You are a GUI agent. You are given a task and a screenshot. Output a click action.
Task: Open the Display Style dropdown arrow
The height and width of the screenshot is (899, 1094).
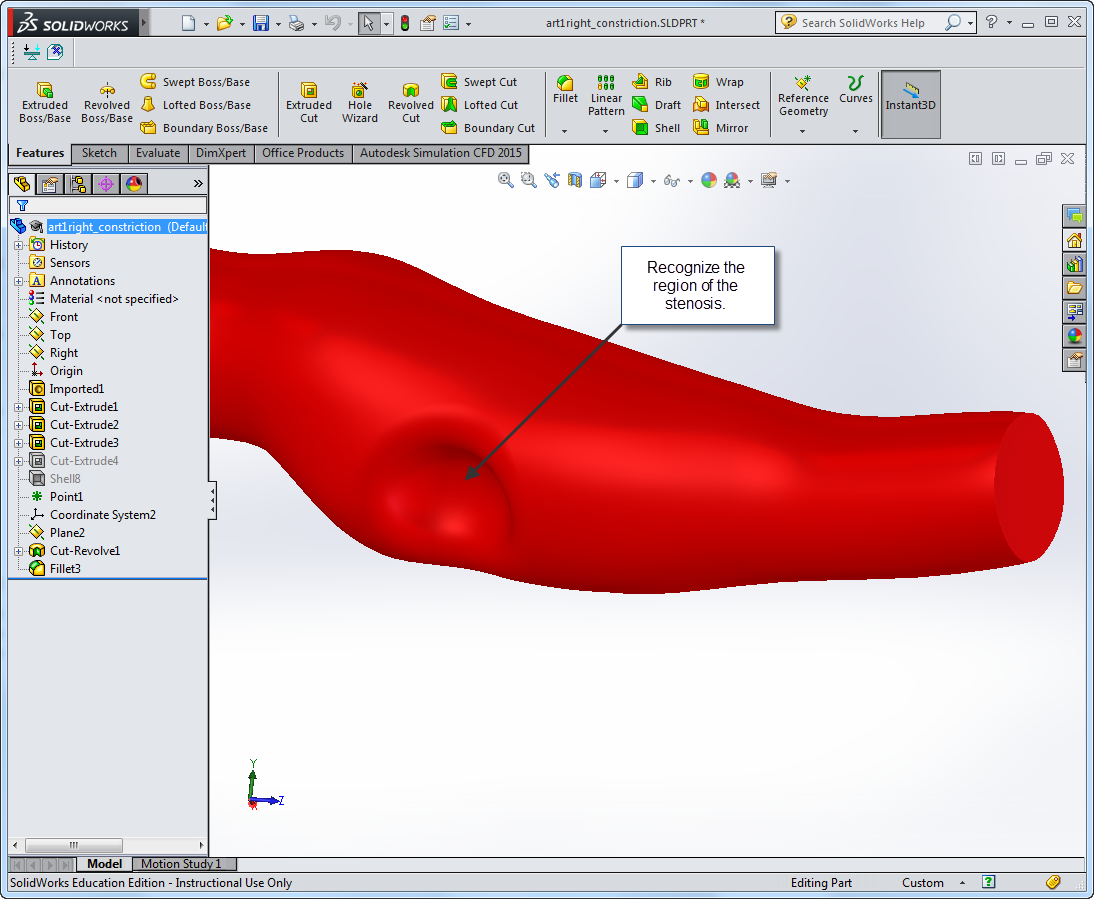pos(653,181)
